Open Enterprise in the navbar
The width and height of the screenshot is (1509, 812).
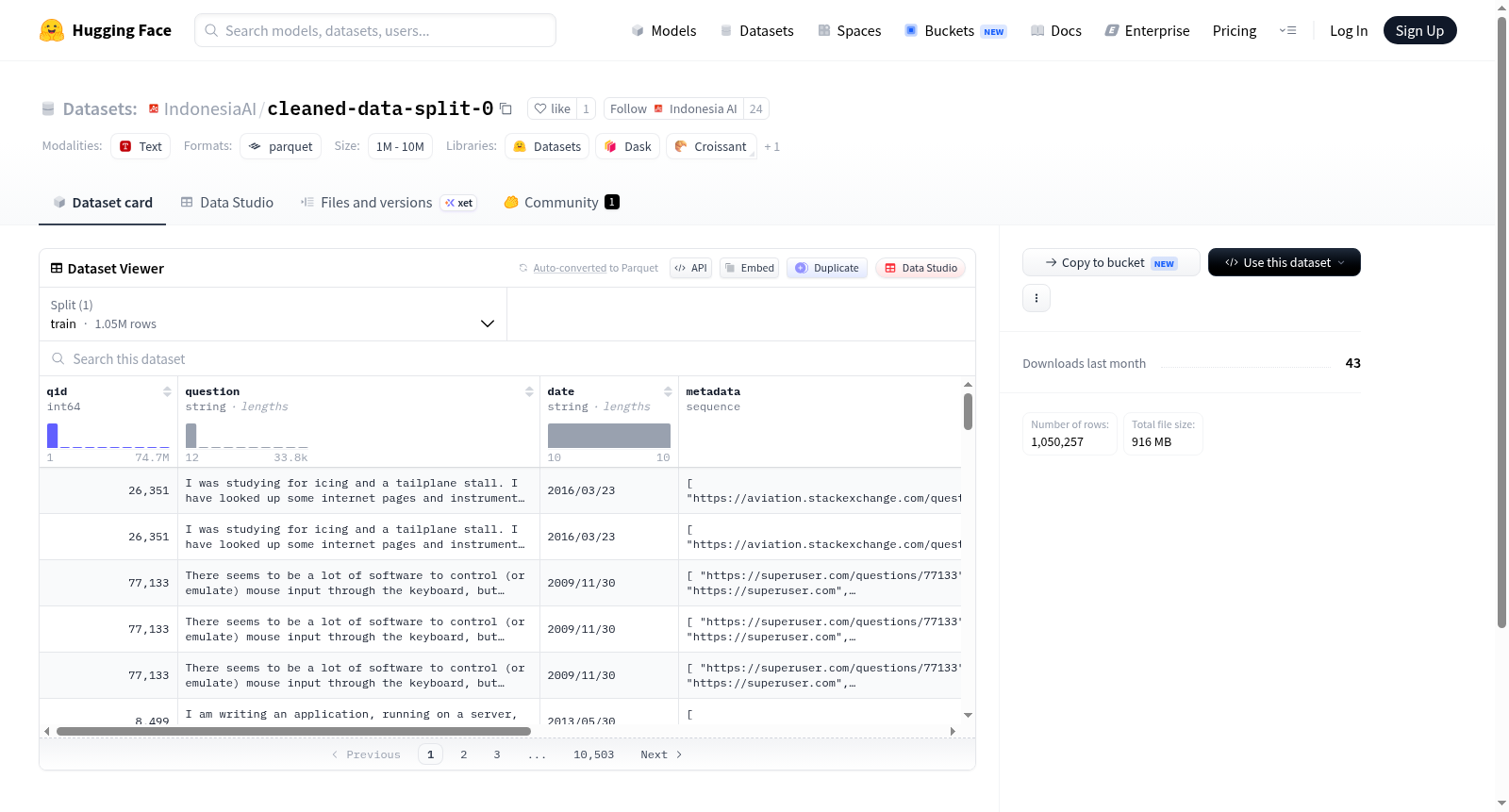tap(1148, 30)
